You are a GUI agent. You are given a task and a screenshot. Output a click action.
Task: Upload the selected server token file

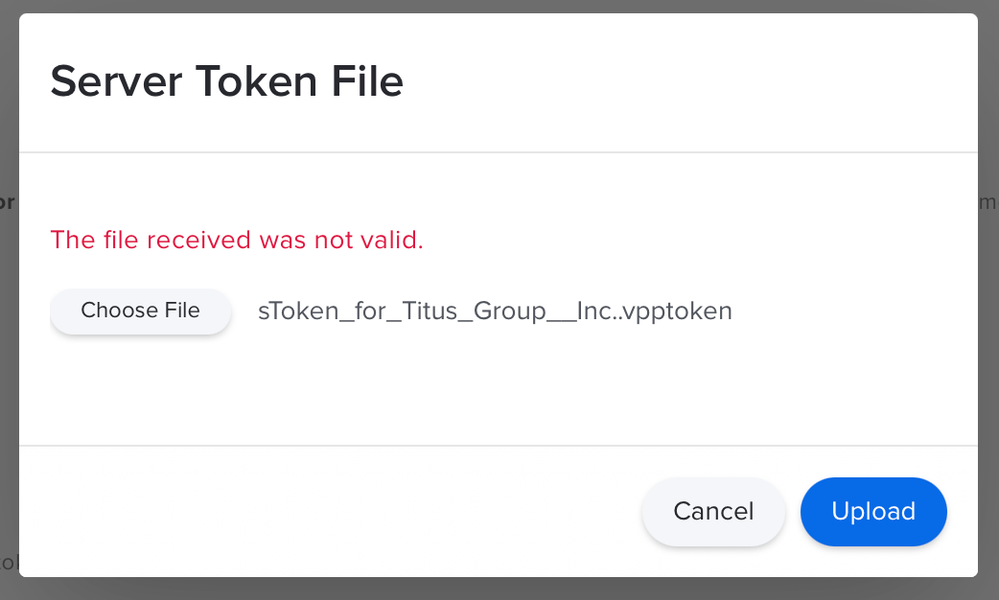tap(873, 511)
